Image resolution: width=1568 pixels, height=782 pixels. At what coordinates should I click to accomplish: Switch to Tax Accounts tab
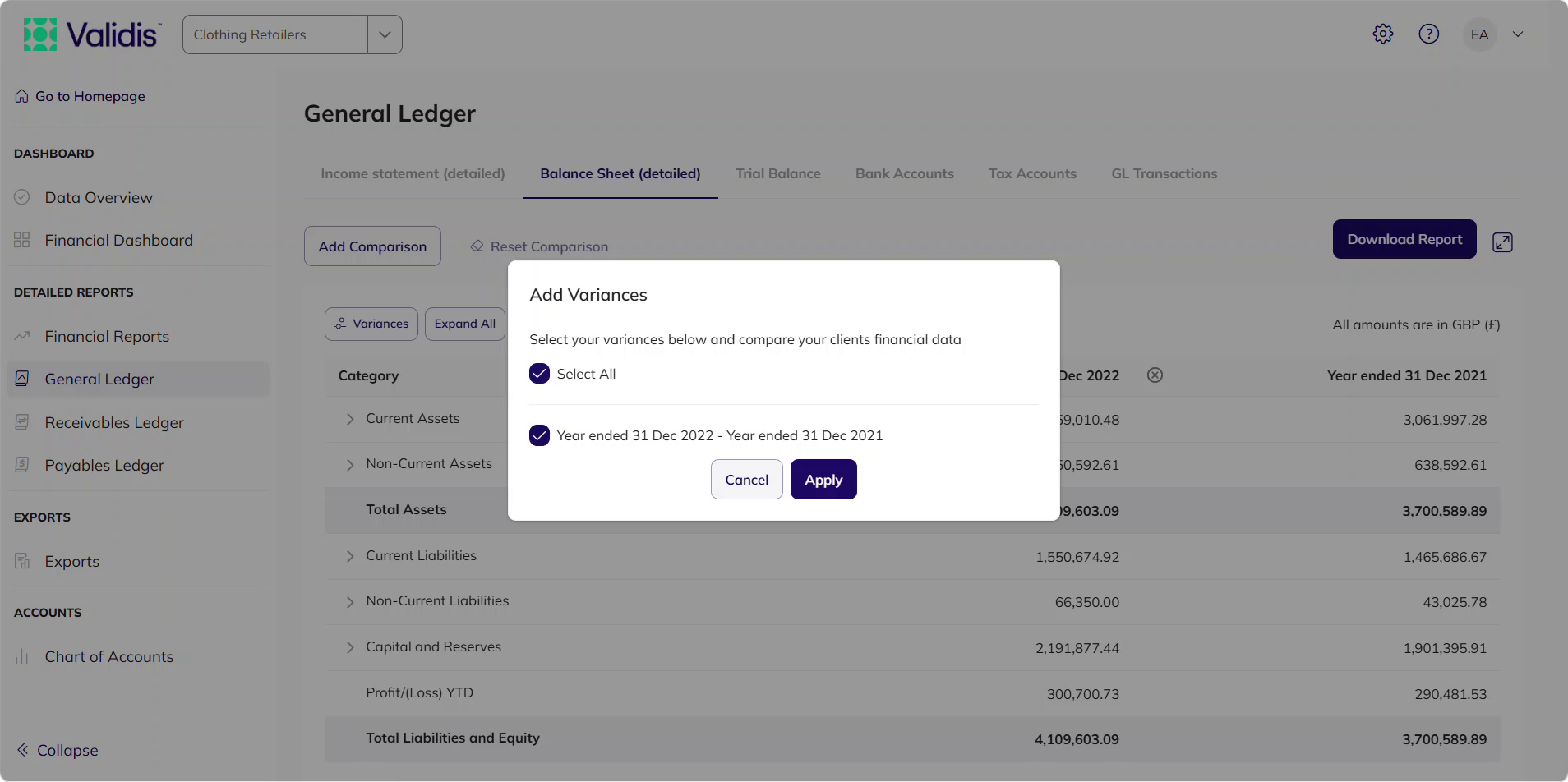1032,173
